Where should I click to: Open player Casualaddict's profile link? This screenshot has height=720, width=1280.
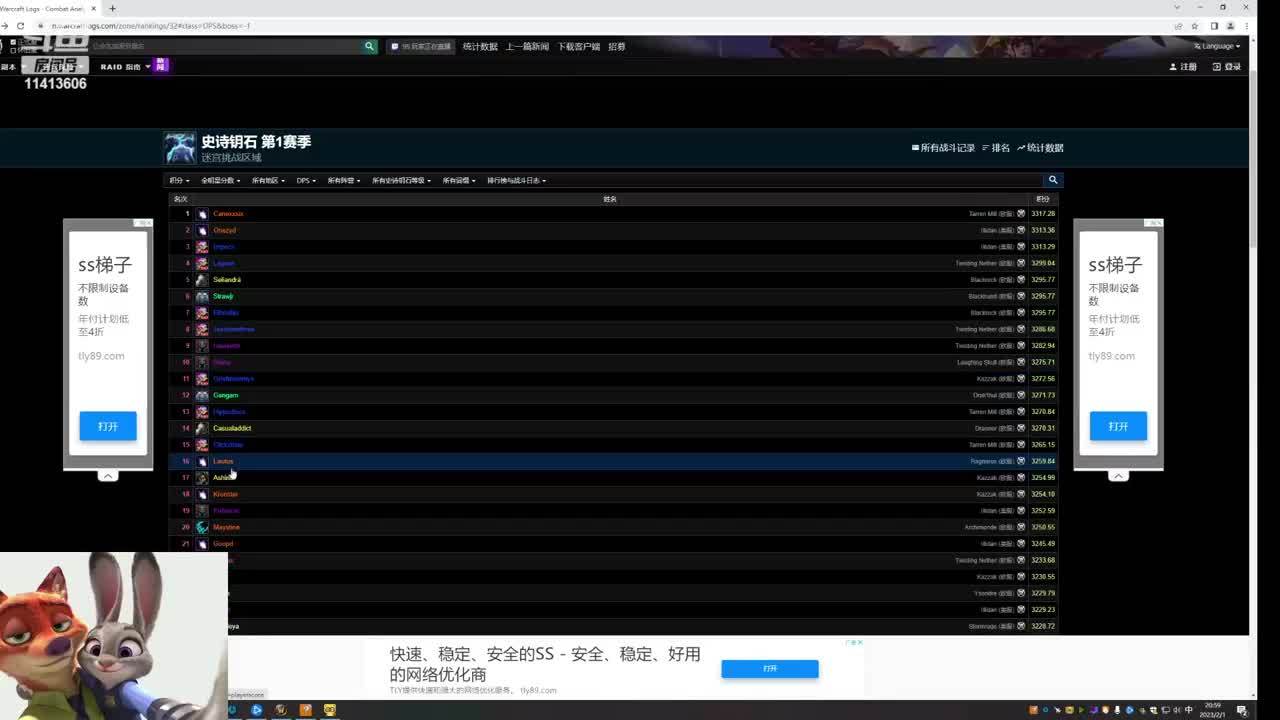232,428
